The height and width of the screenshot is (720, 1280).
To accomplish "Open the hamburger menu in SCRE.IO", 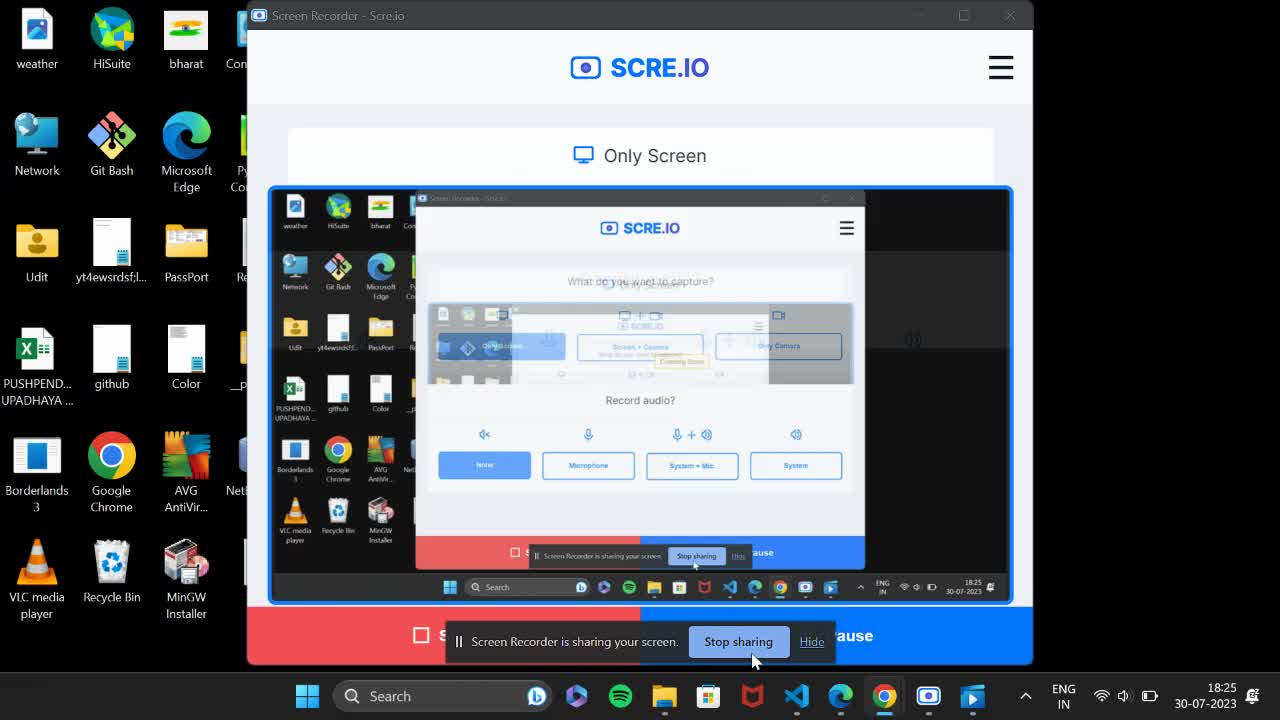I will pyautogui.click(x=1000, y=67).
